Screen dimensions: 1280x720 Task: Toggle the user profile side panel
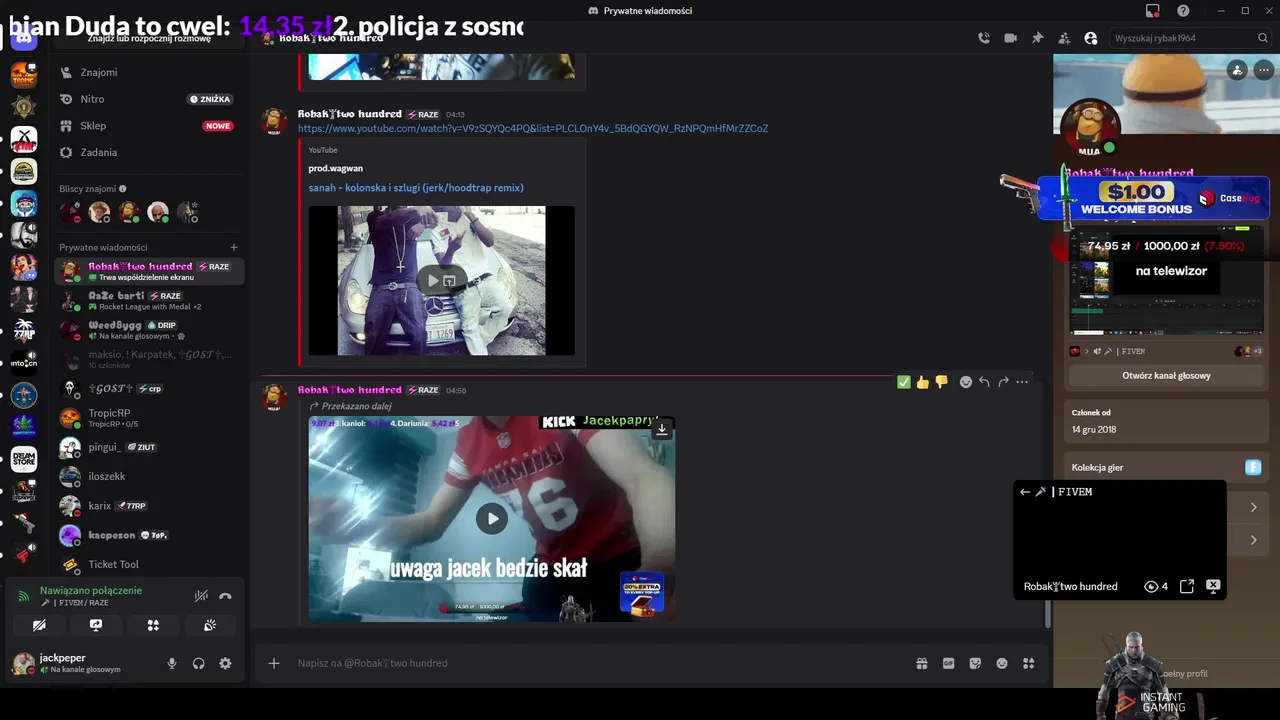point(1091,38)
